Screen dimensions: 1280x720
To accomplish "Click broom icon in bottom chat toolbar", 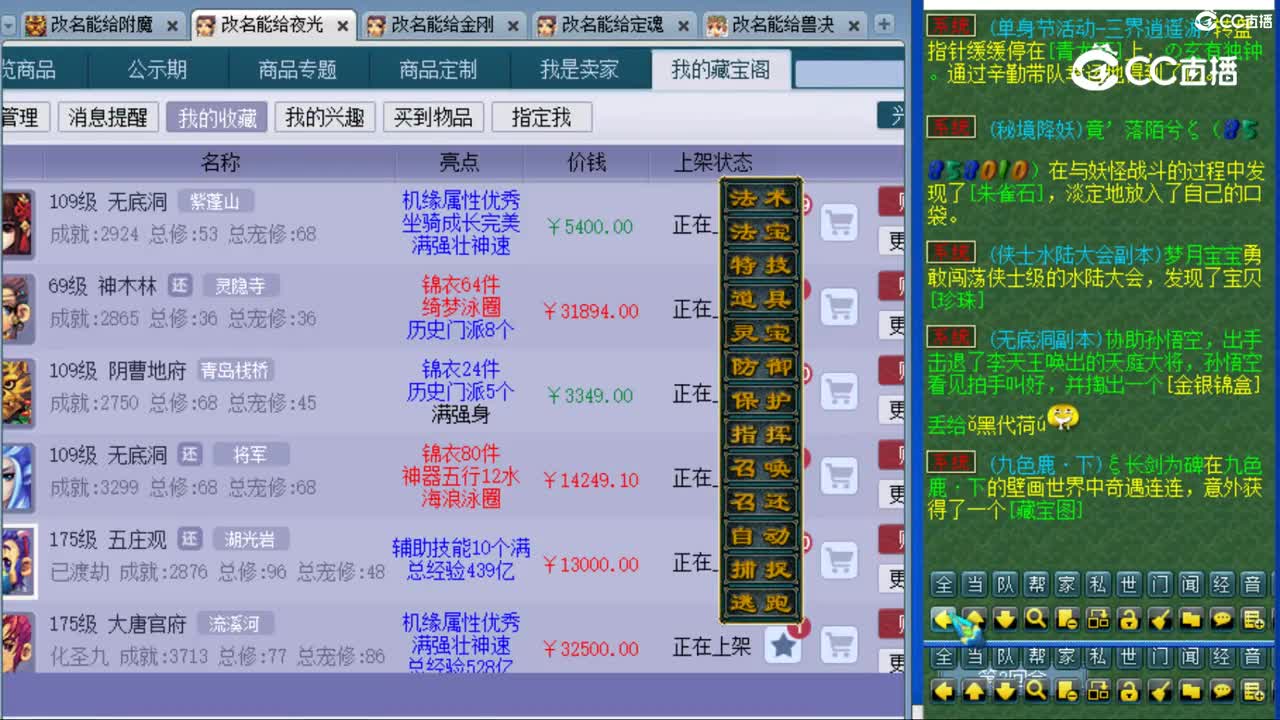I will tap(1160, 690).
